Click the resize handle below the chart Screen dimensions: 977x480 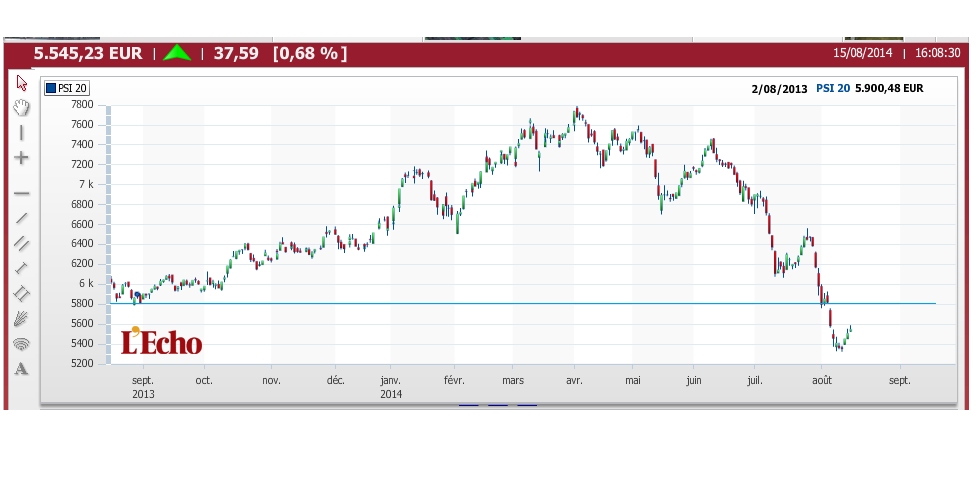497,405
